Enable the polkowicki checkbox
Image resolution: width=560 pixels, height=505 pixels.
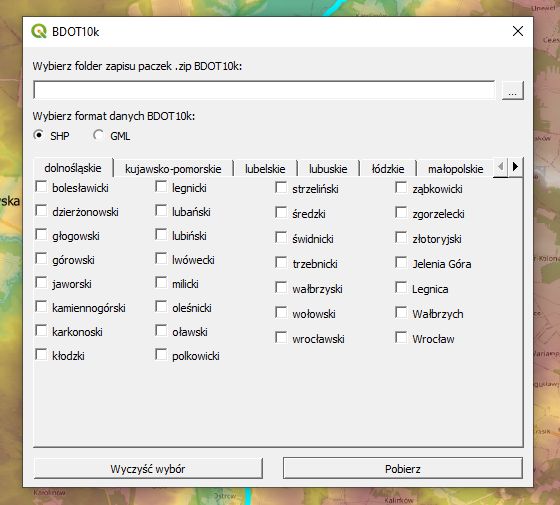tap(161, 355)
